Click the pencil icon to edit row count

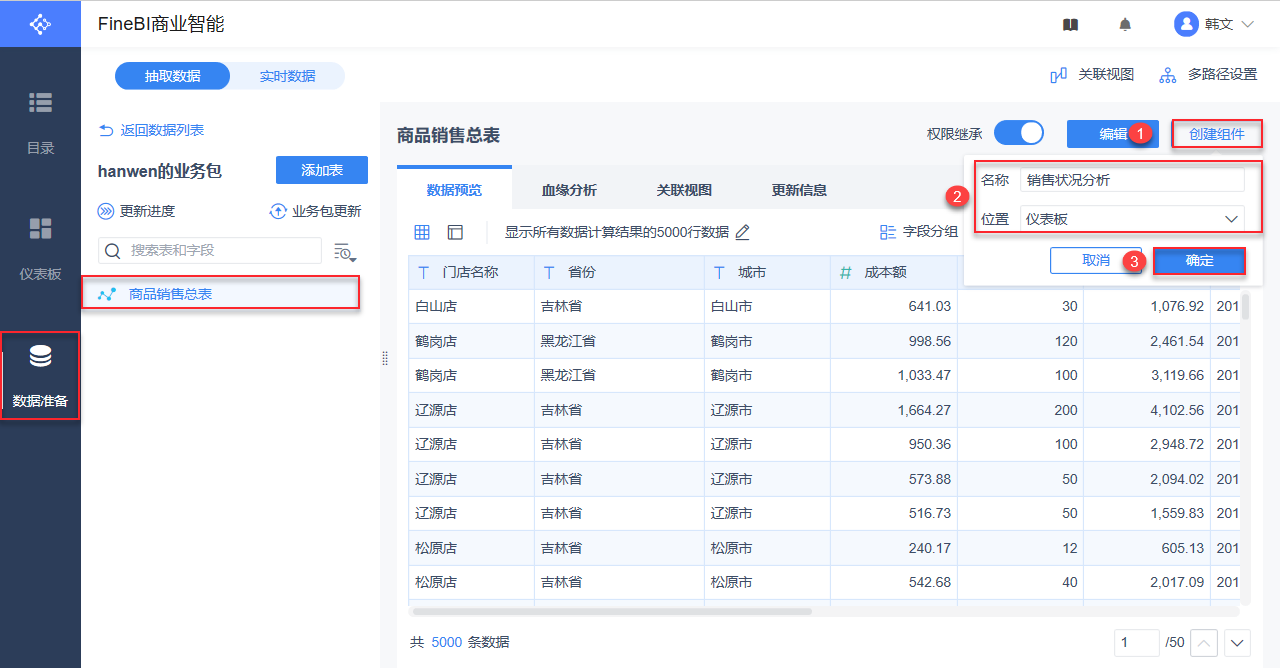click(742, 232)
